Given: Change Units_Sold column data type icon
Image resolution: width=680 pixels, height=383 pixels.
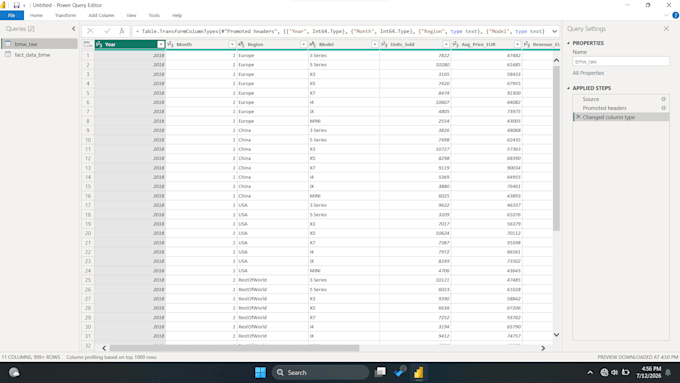Looking at the screenshot, I should click(x=384, y=44).
